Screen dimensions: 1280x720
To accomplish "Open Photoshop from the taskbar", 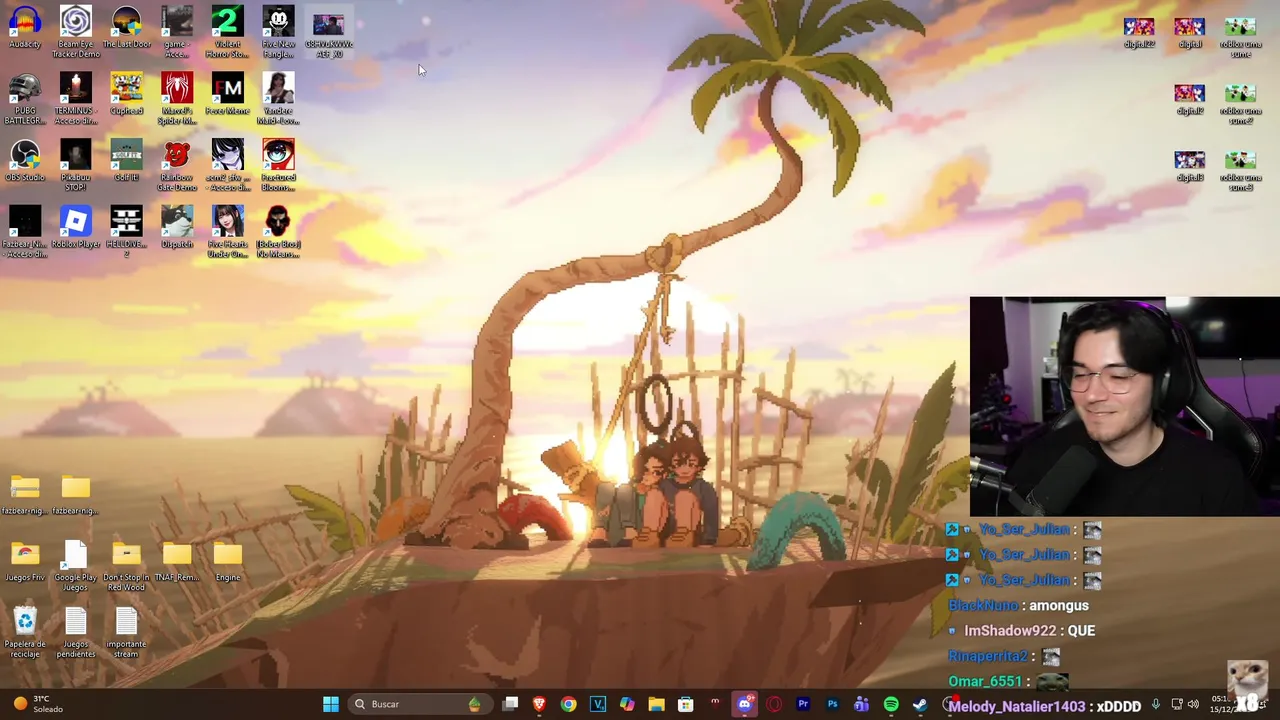I will click(x=832, y=704).
